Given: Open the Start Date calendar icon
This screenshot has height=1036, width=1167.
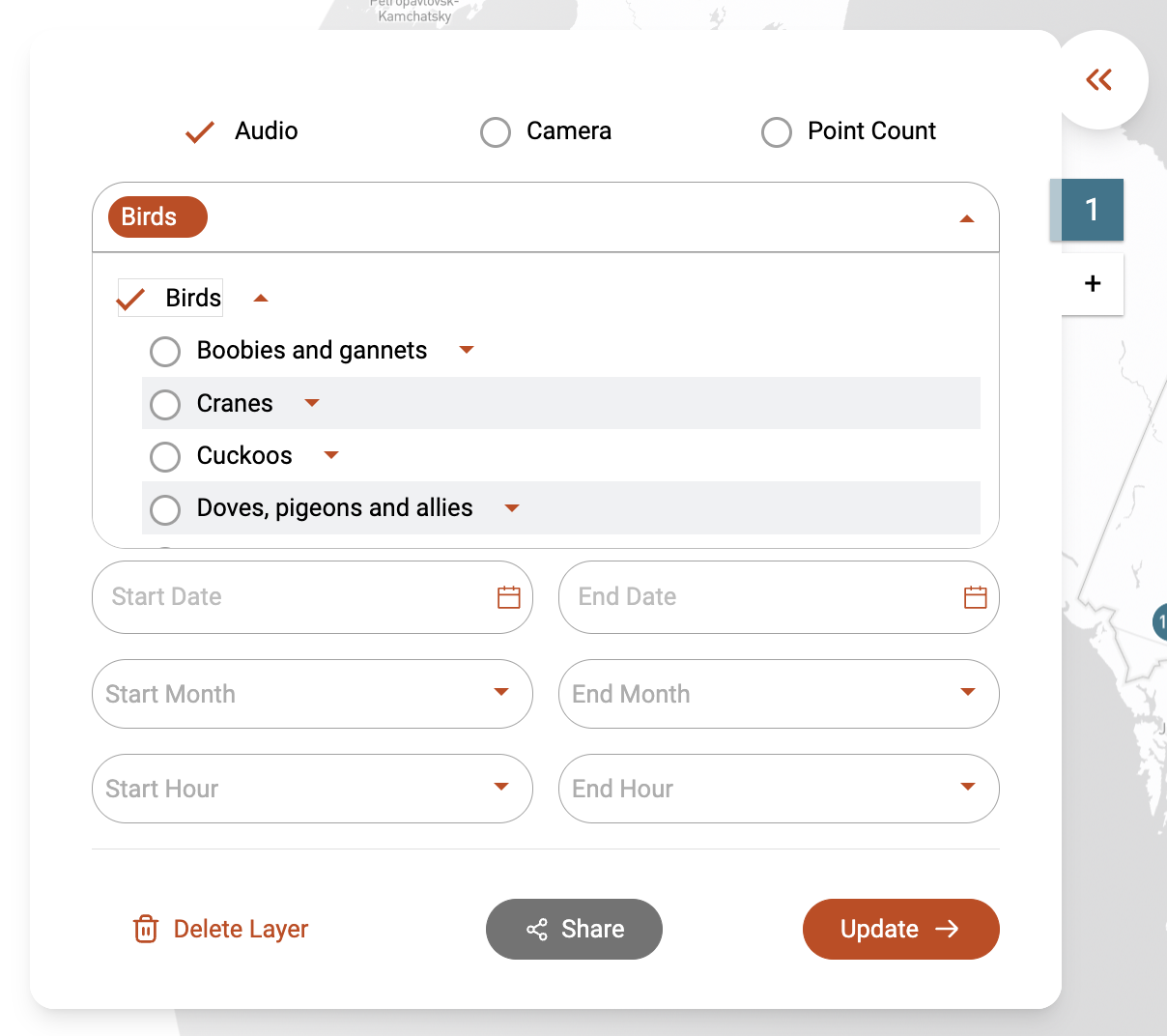Looking at the screenshot, I should 508,597.
